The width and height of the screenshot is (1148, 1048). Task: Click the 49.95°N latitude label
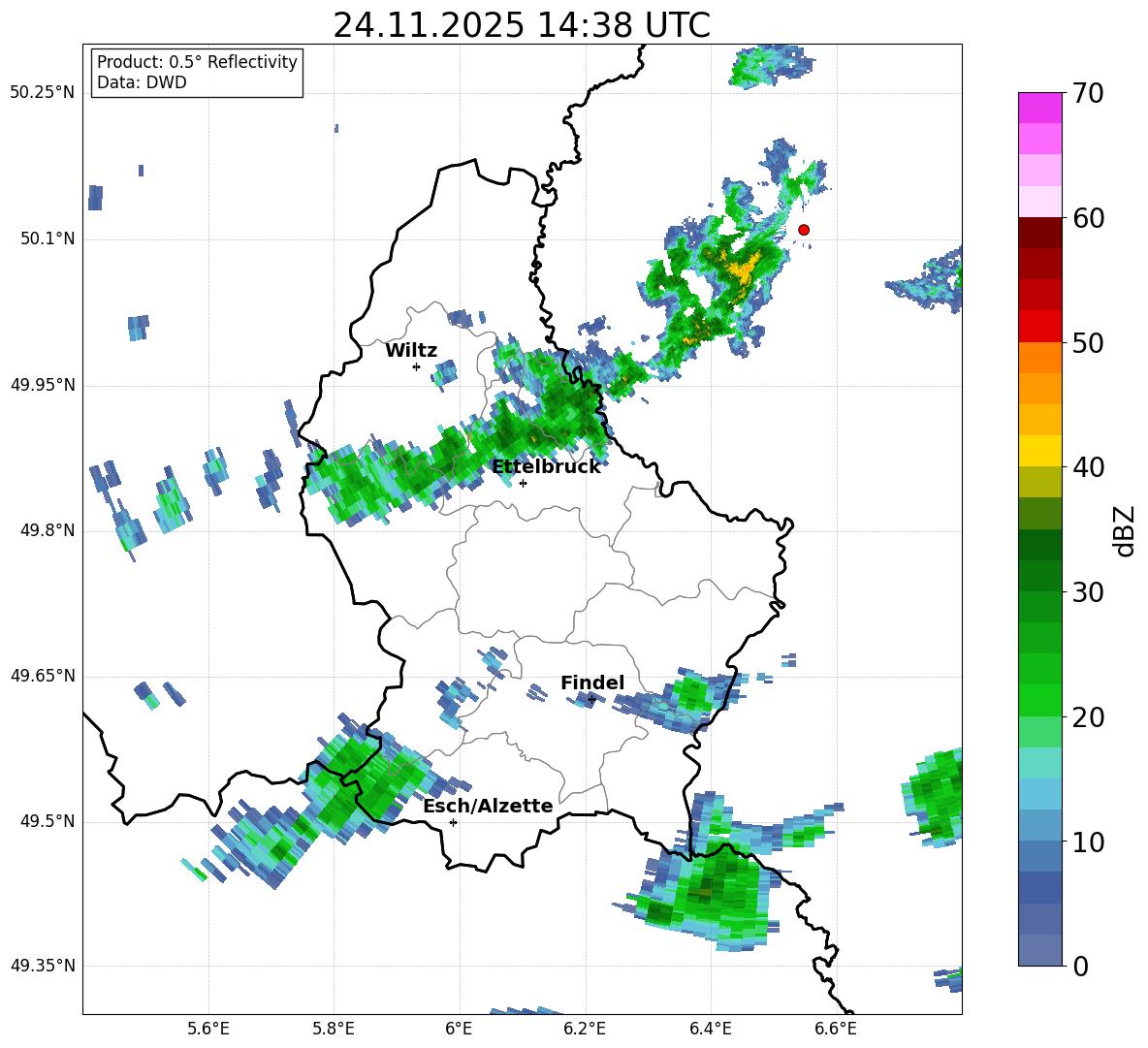[43, 385]
